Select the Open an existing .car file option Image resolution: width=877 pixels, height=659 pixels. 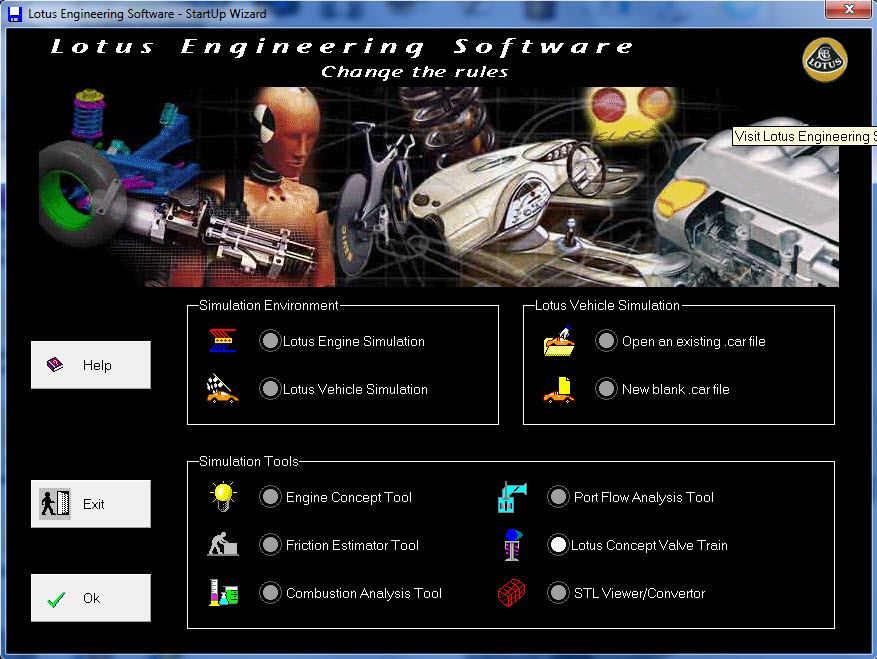[606, 340]
